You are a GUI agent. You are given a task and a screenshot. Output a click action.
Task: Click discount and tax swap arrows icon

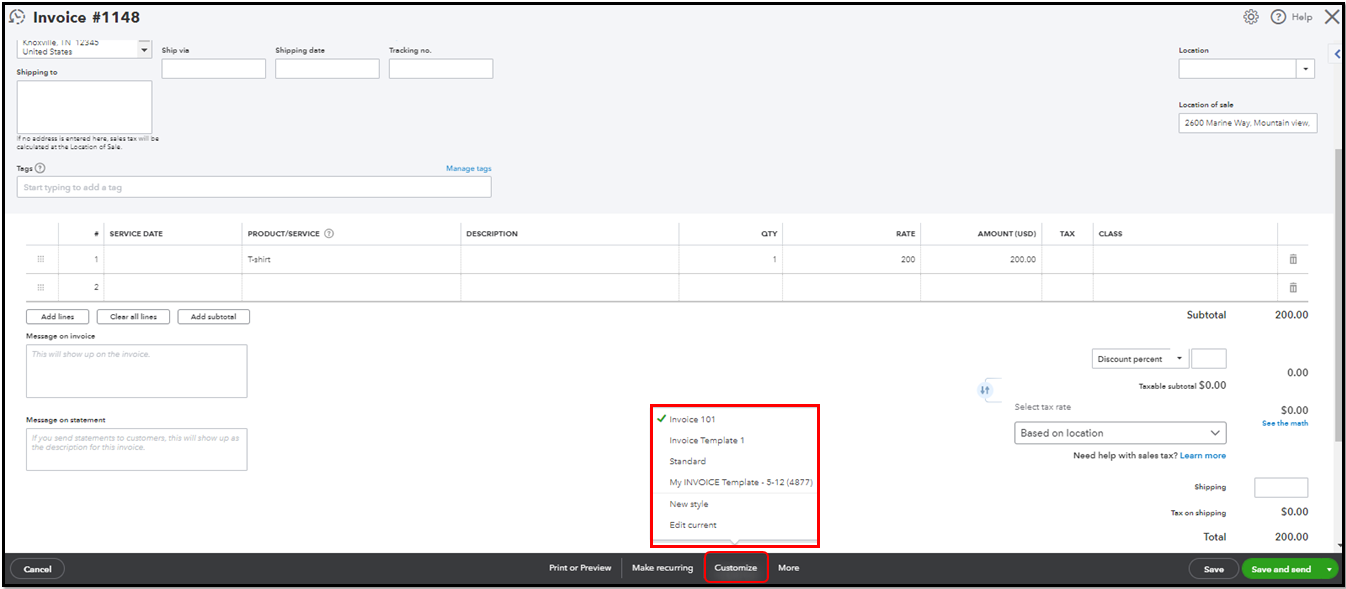[x=985, y=390]
